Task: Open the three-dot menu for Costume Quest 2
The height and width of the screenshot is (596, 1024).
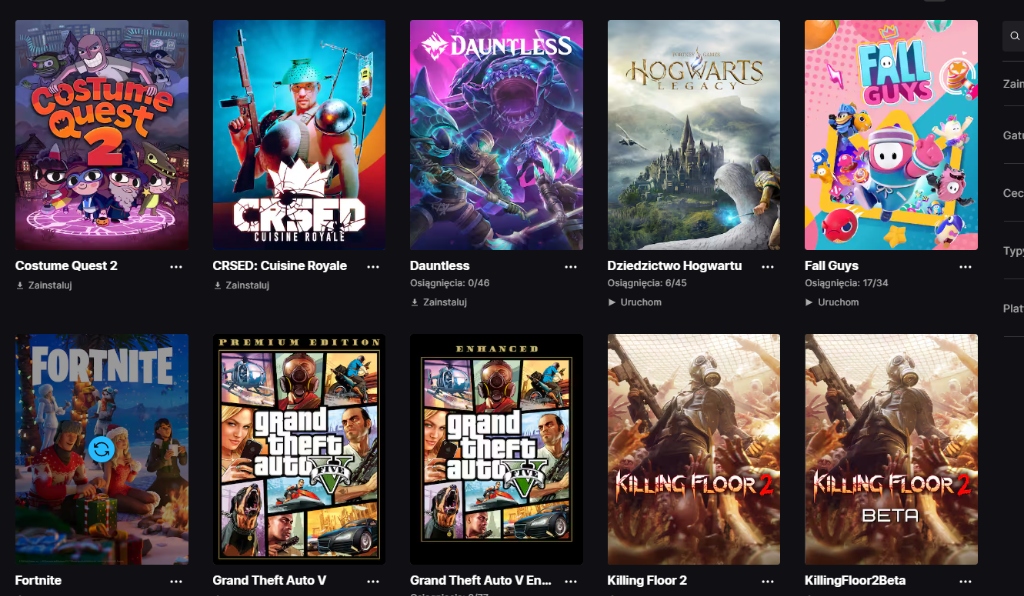Action: 176,267
